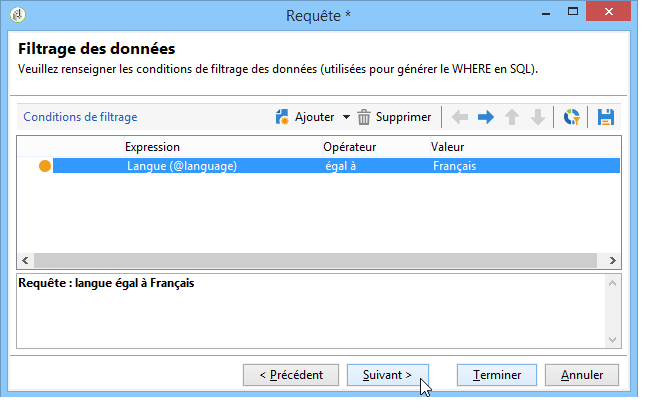Click the greyed left arrow icon

tap(460, 117)
